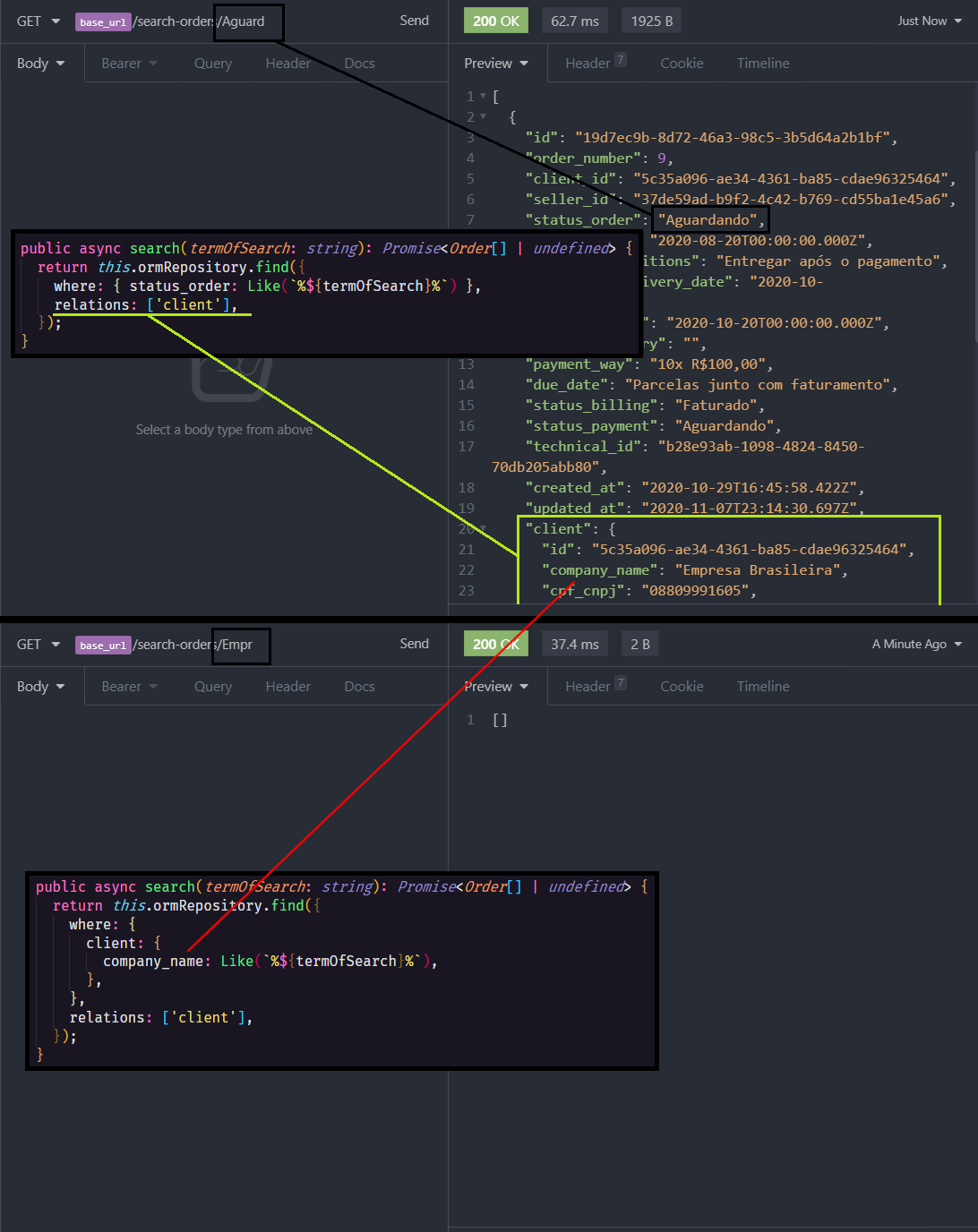This screenshot has width=978, height=1232.
Task: Click the "updated_at" timestamp 2020-11-07T23:14:30.697Z
Action: (x=748, y=508)
